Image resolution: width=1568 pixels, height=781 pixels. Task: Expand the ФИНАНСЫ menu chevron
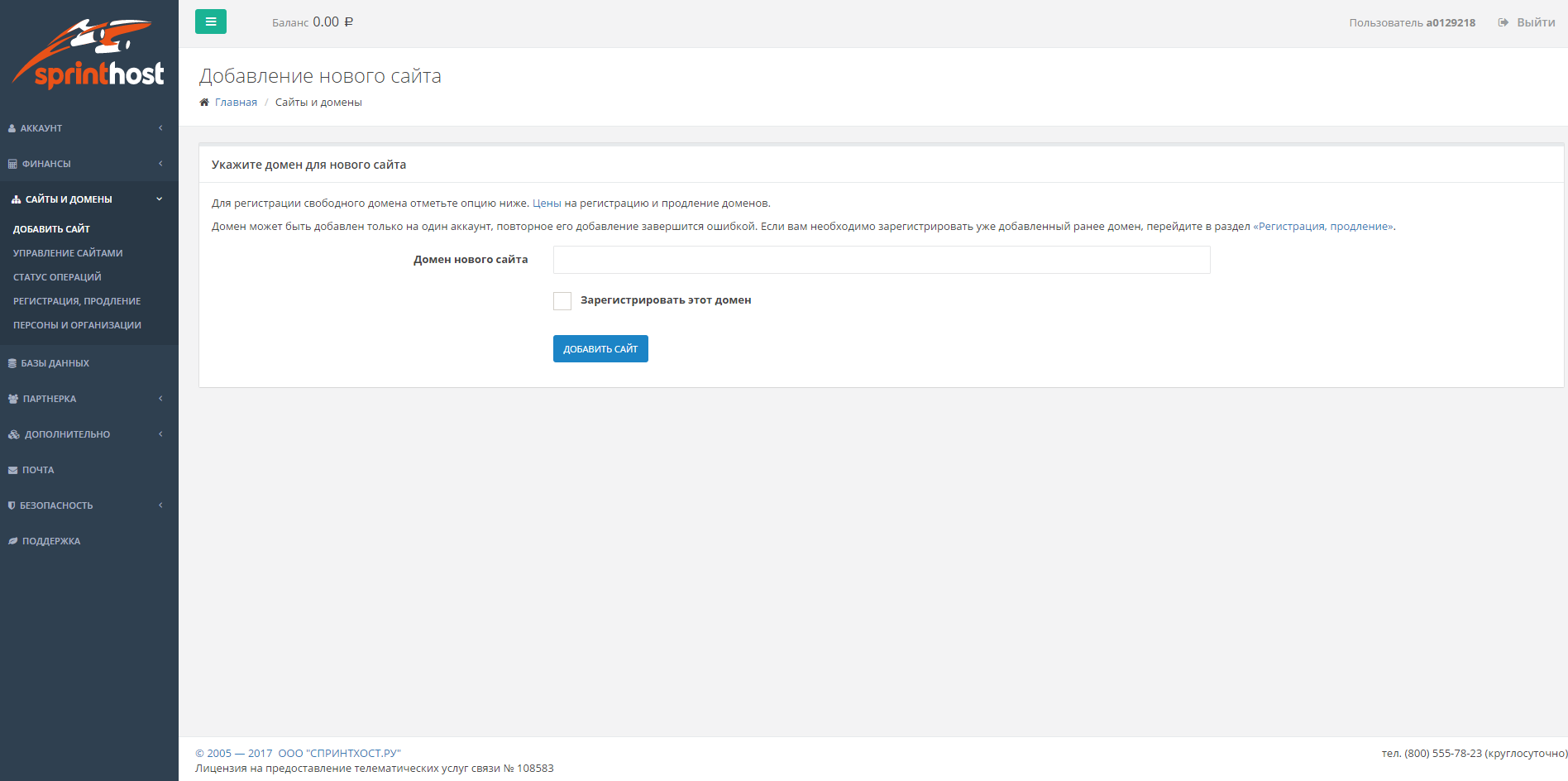(x=160, y=164)
